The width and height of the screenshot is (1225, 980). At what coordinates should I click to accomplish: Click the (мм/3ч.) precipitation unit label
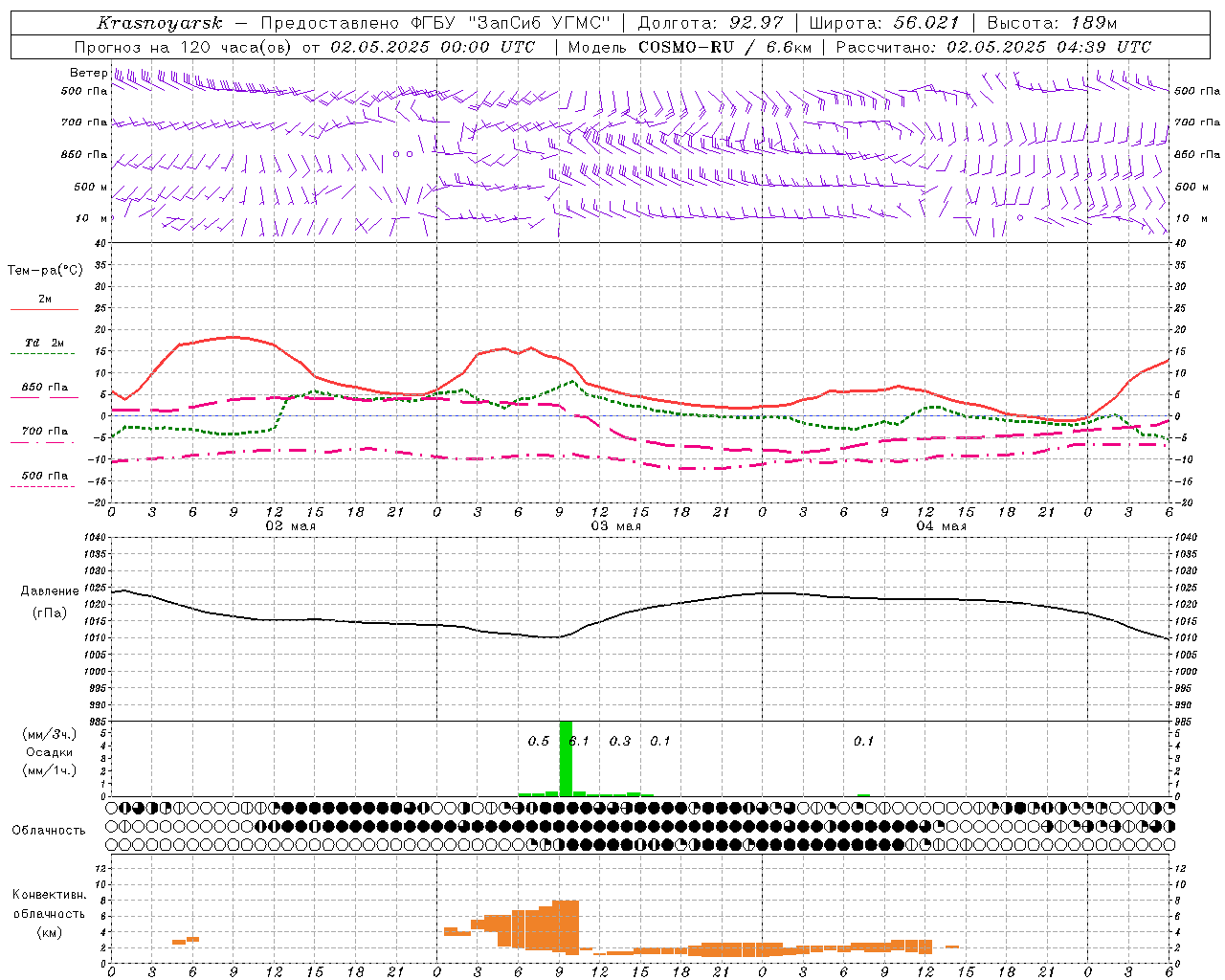49,734
